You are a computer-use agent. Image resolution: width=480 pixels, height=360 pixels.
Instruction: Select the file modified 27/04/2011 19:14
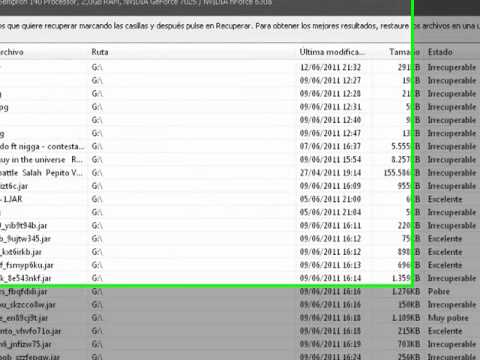(x=240, y=173)
